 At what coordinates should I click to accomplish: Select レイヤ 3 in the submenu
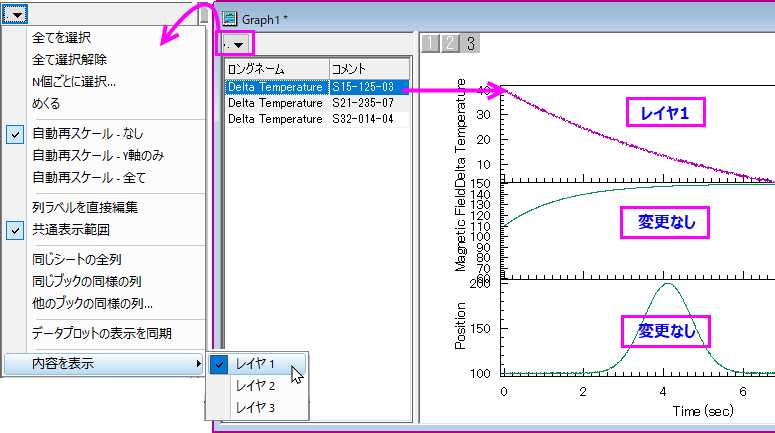pyautogui.click(x=258, y=408)
